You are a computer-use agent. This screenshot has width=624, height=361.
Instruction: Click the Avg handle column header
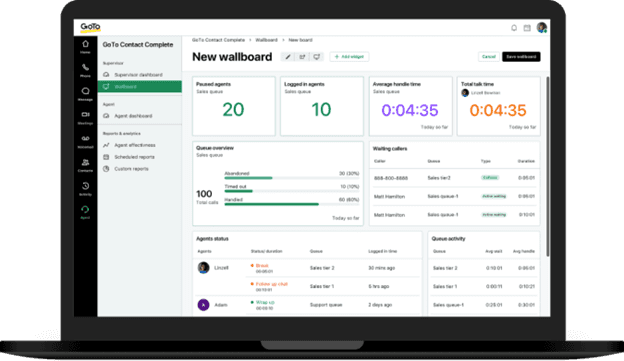pyautogui.click(x=524, y=252)
